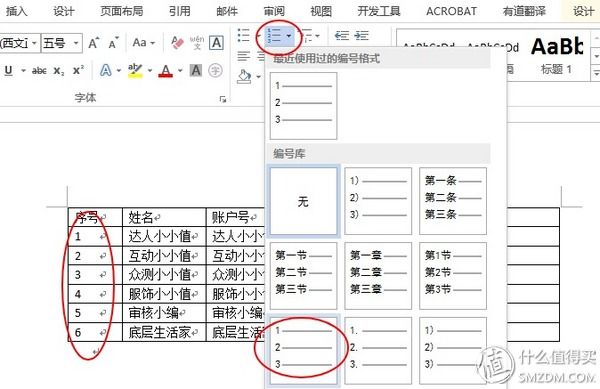The height and width of the screenshot is (389, 600).
Task: Switch to the 页面布局 tab
Action: pyautogui.click(x=121, y=11)
